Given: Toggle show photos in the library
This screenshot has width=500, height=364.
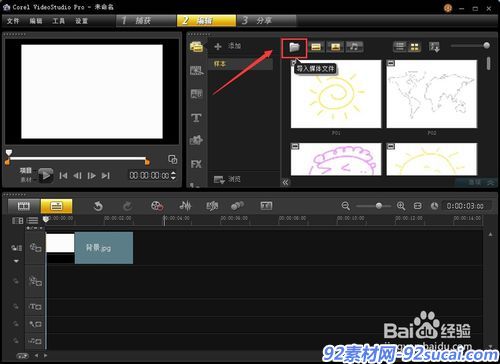Looking at the screenshot, I should tap(335, 47).
